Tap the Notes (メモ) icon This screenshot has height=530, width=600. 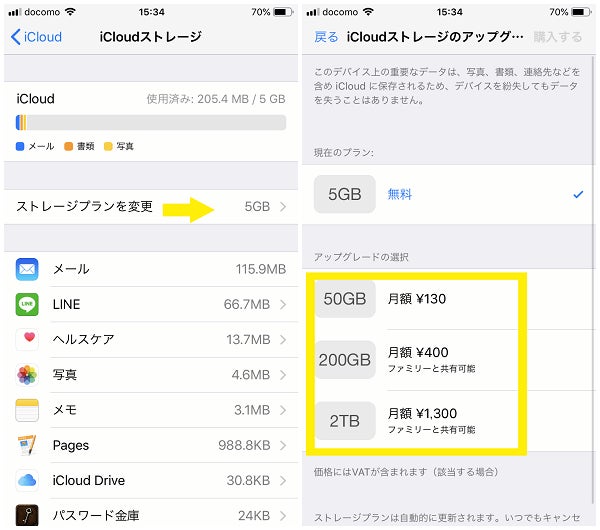coord(27,410)
